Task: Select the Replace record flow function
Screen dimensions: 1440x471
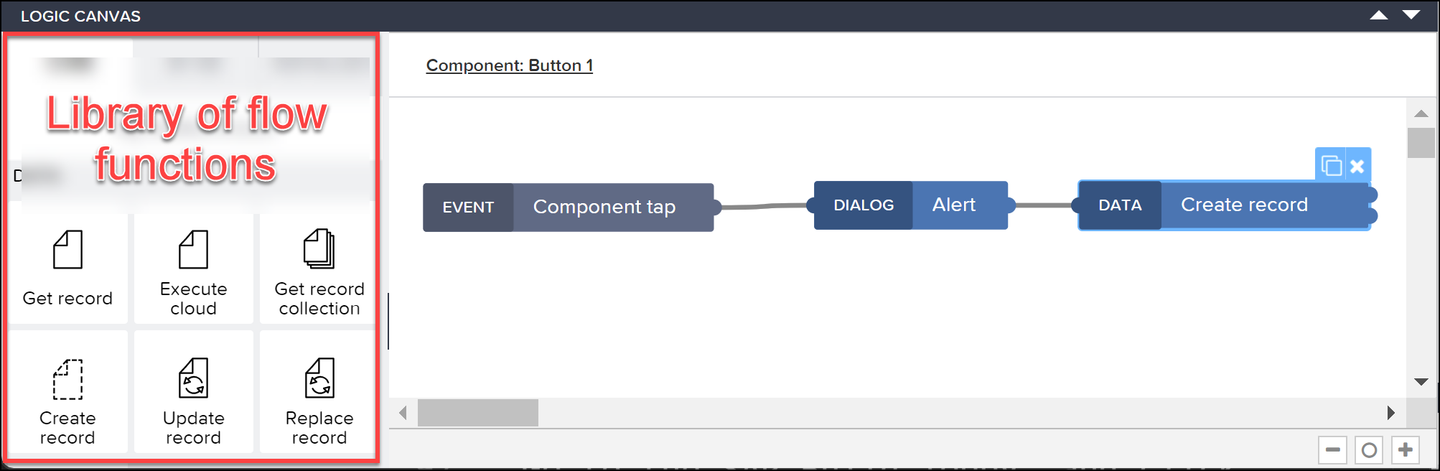Action: (318, 392)
